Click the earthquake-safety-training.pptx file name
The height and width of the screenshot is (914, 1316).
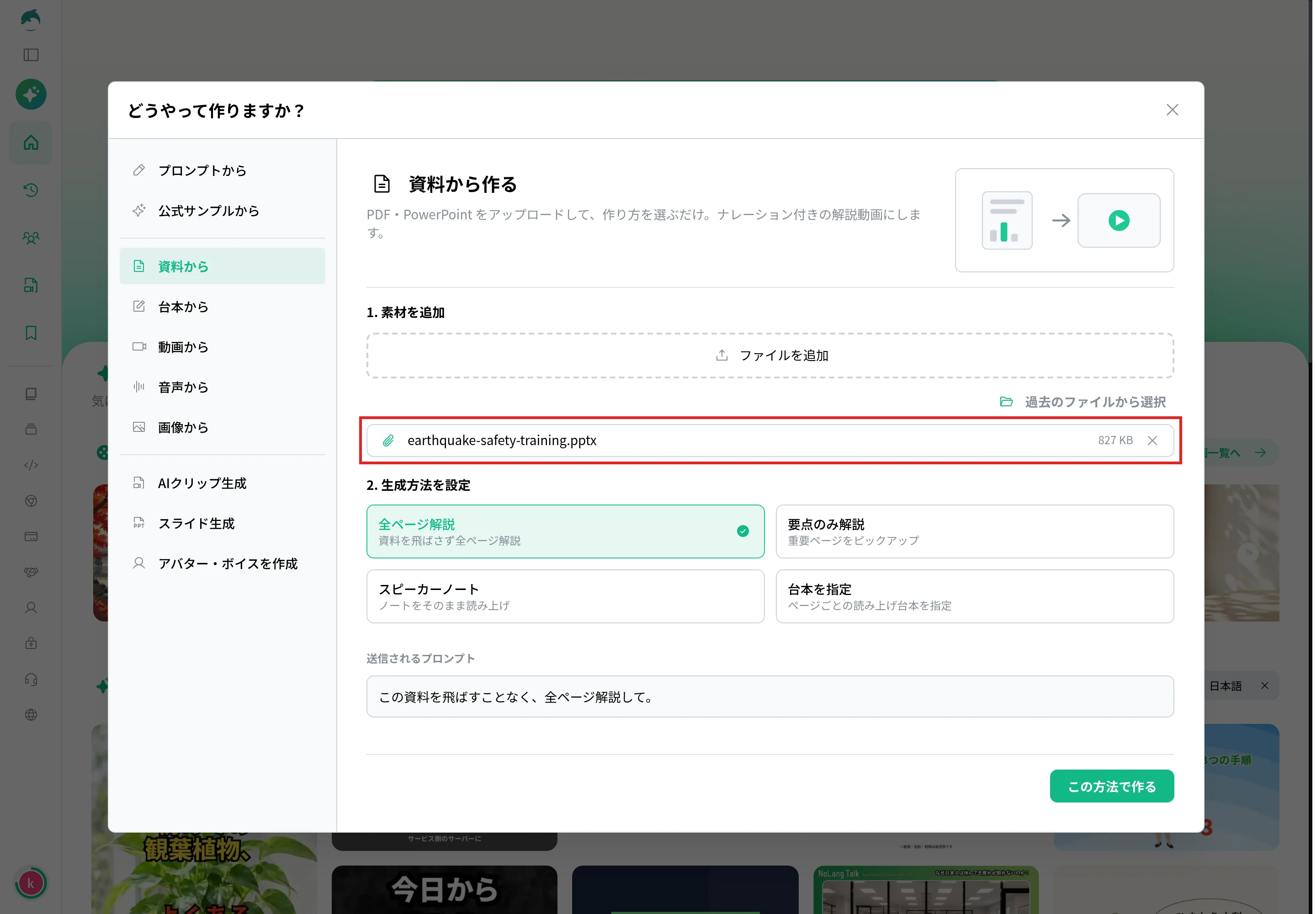click(x=502, y=441)
